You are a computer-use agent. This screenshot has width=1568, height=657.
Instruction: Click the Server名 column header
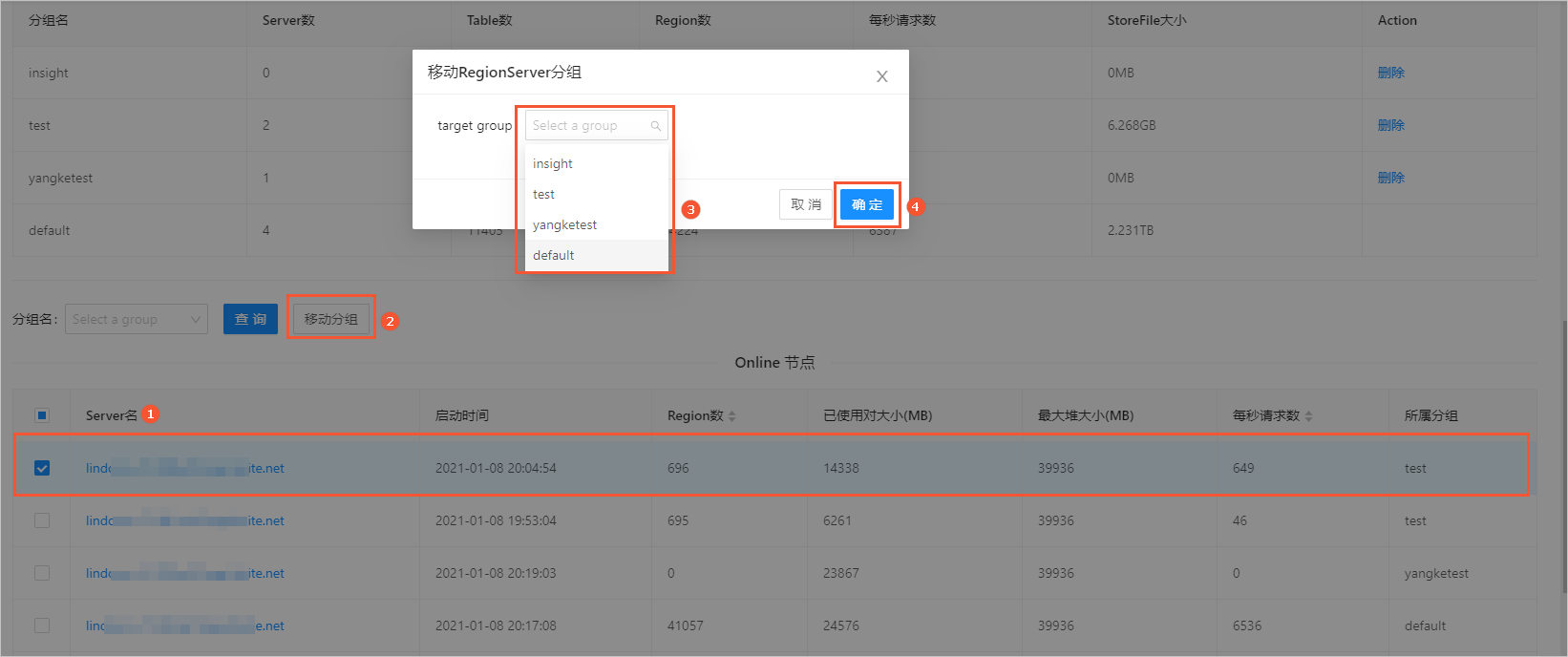click(x=112, y=415)
